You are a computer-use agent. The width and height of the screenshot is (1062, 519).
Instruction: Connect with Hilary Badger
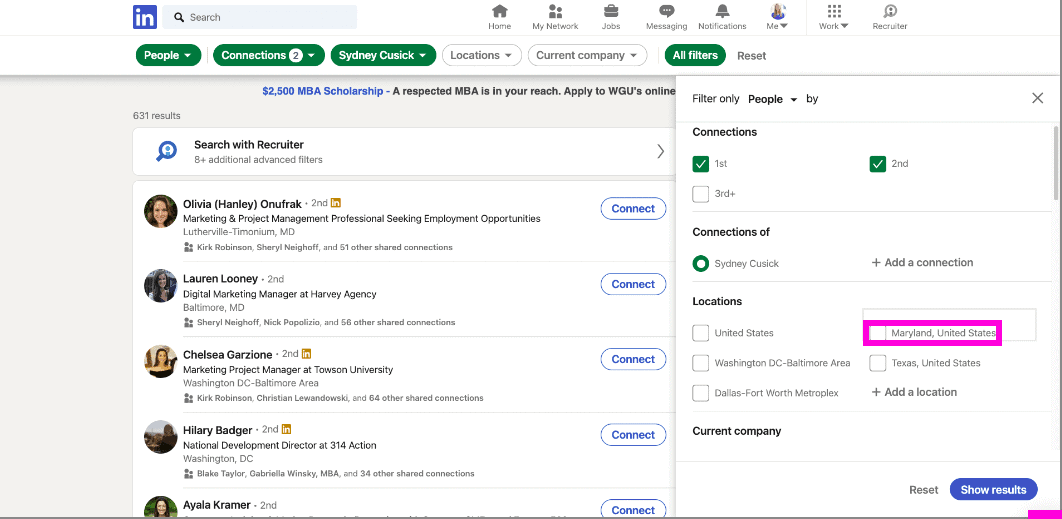[633, 435]
